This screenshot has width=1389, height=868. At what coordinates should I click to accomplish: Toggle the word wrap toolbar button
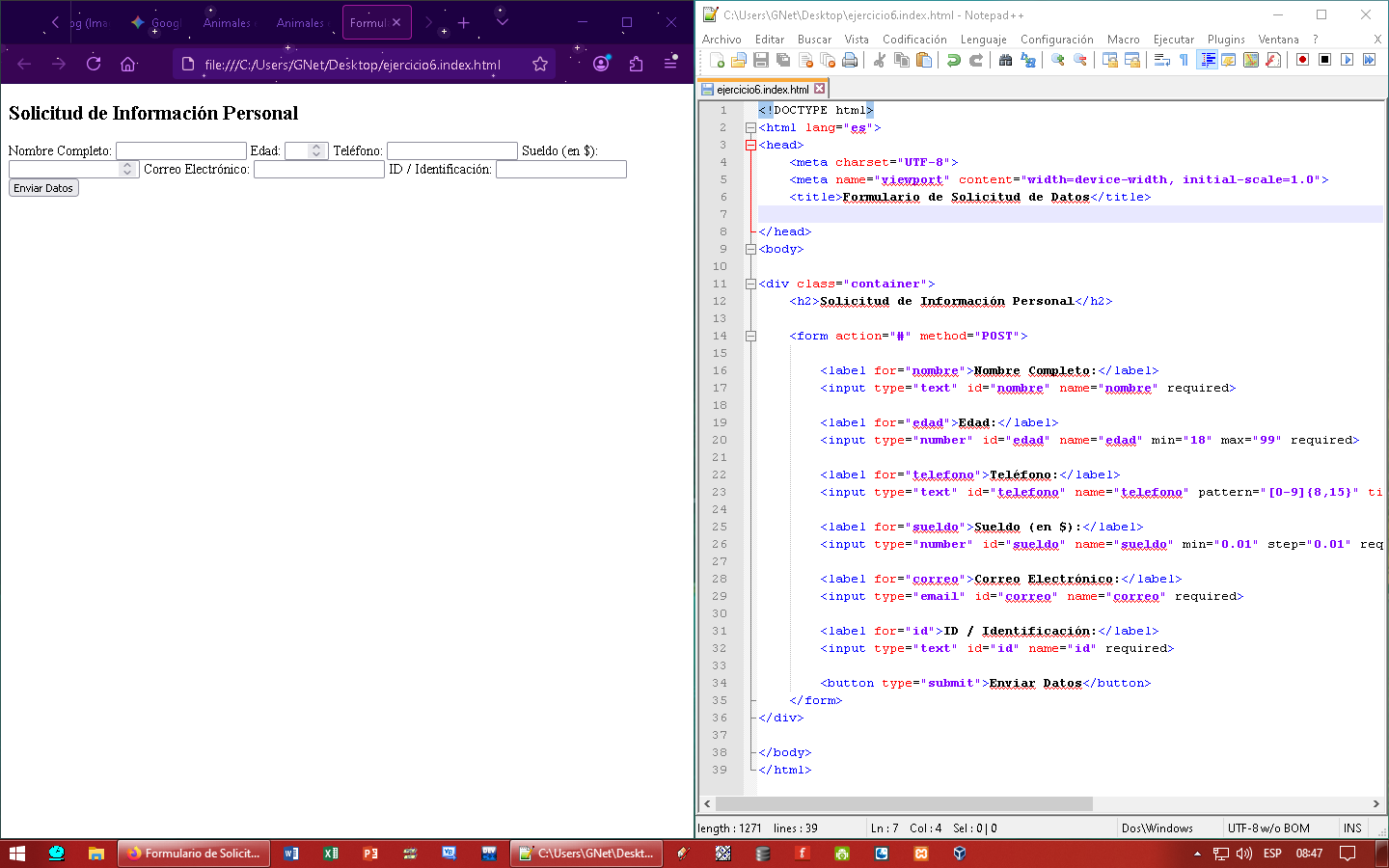(1161, 61)
